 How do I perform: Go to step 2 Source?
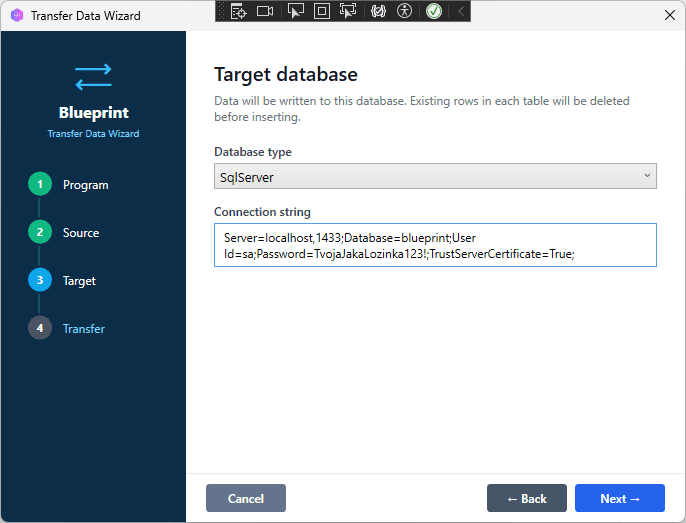64,232
